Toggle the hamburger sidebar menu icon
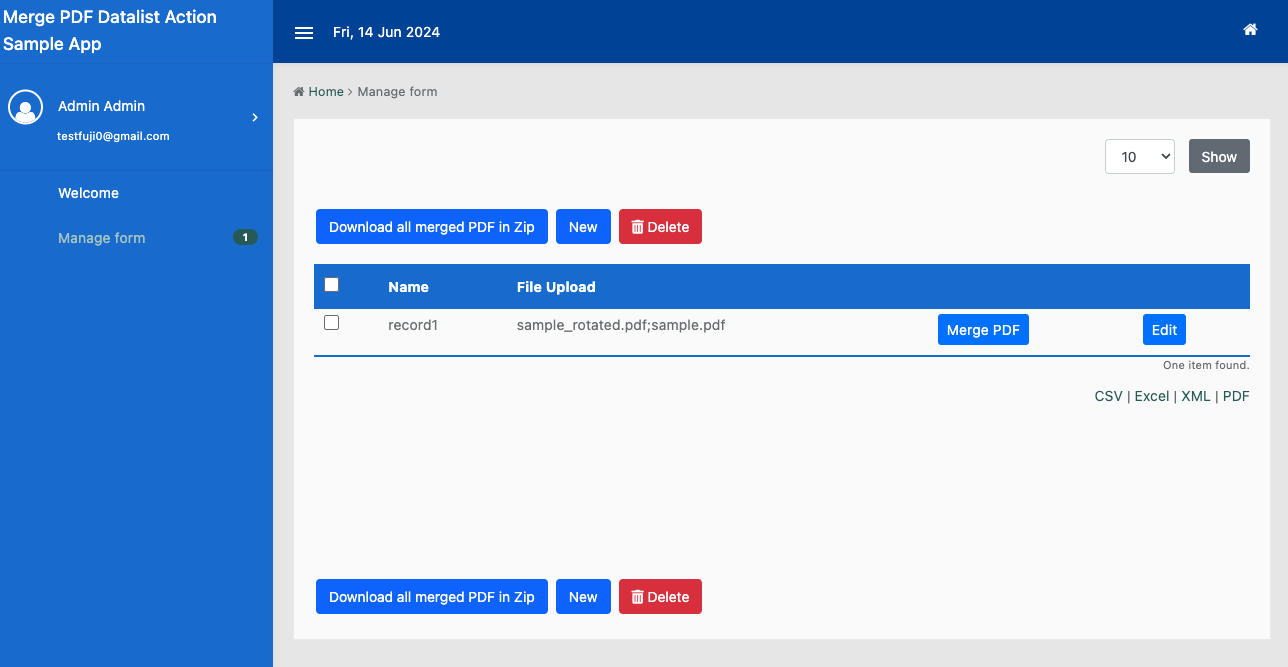The width and height of the screenshot is (1288, 667). 304,33
